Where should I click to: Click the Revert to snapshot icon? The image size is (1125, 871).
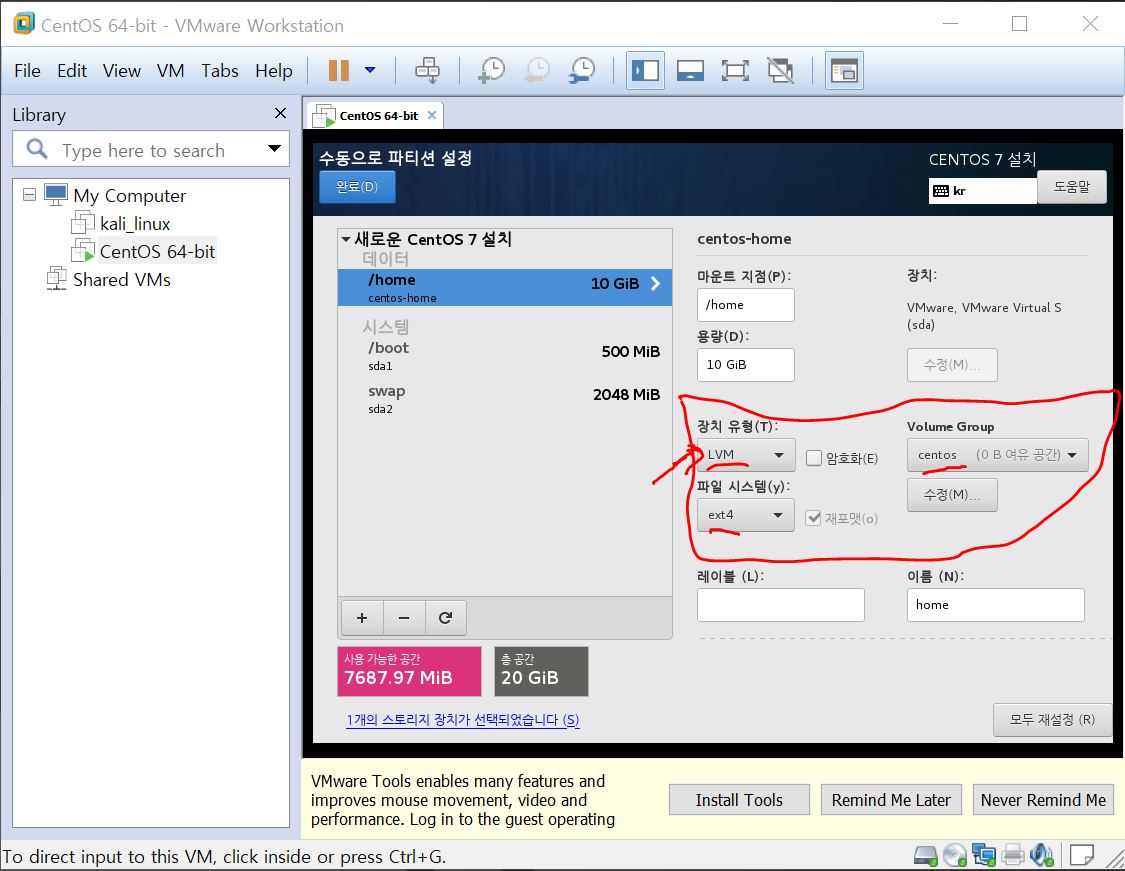coord(537,70)
